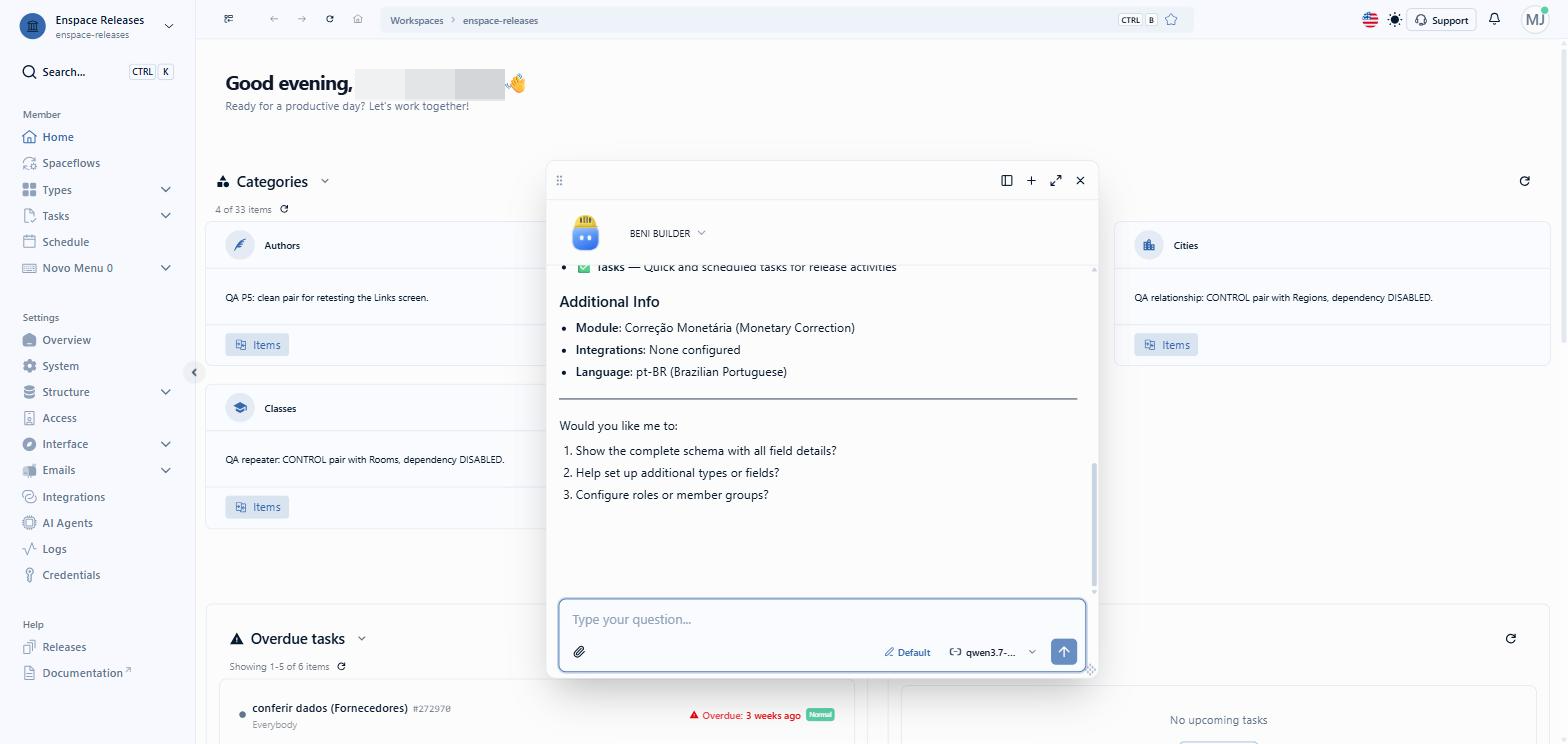Expand the chat window to fullscreen
The height and width of the screenshot is (744, 1568).
pyautogui.click(x=1056, y=180)
